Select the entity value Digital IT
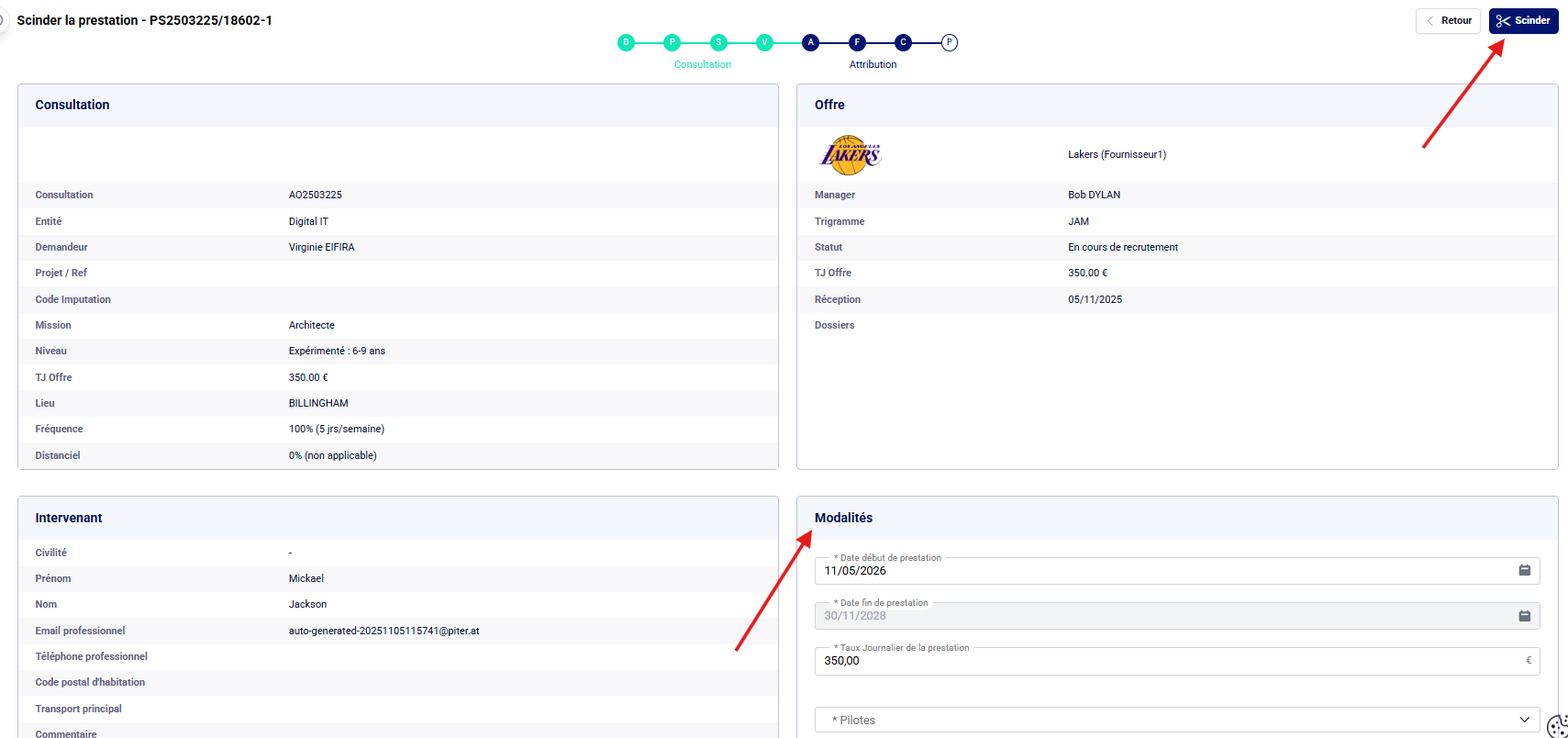This screenshot has width=1568, height=738. click(x=308, y=221)
